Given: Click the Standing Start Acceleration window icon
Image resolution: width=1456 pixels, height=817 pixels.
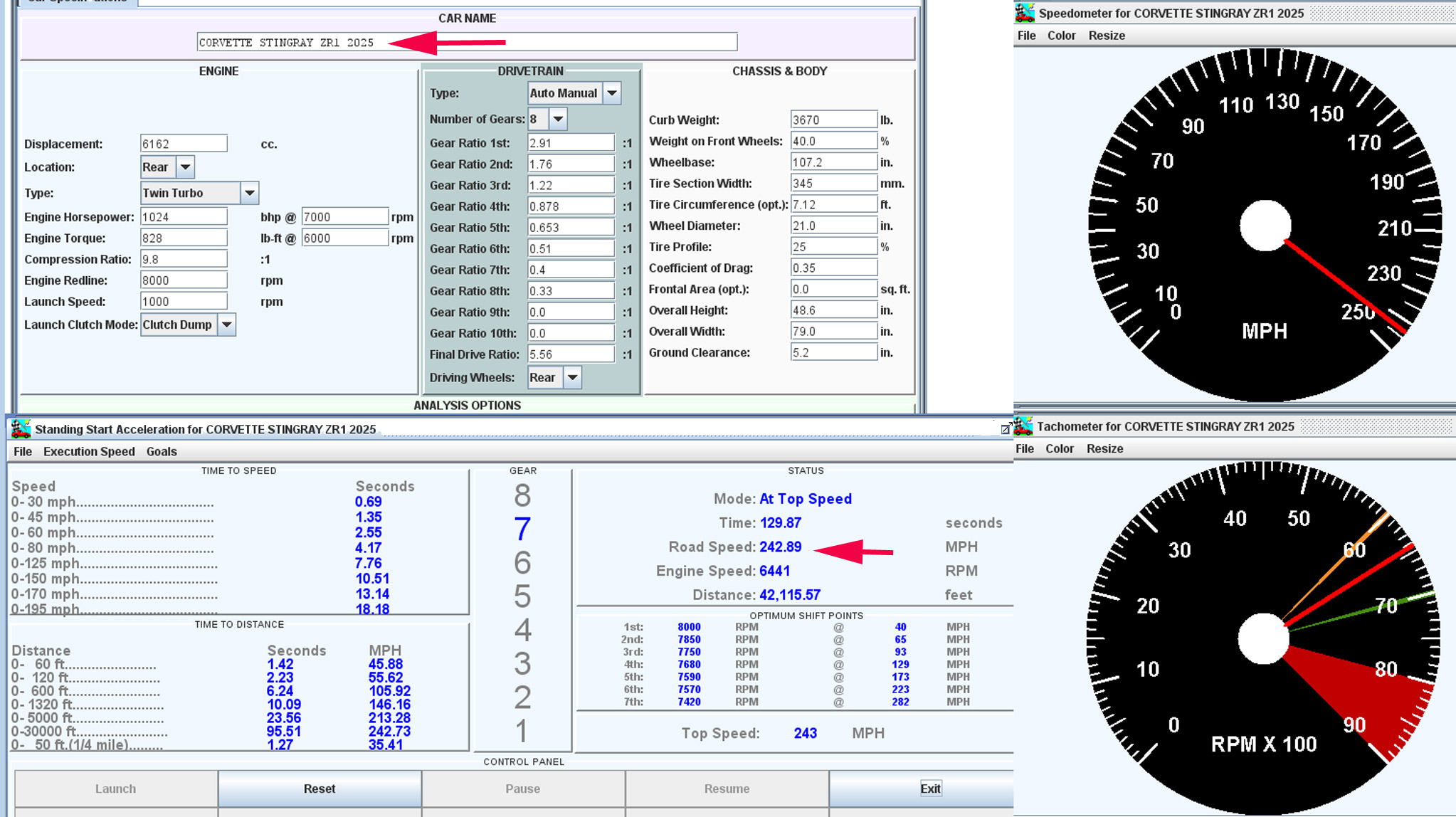Looking at the screenshot, I should [21, 428].
